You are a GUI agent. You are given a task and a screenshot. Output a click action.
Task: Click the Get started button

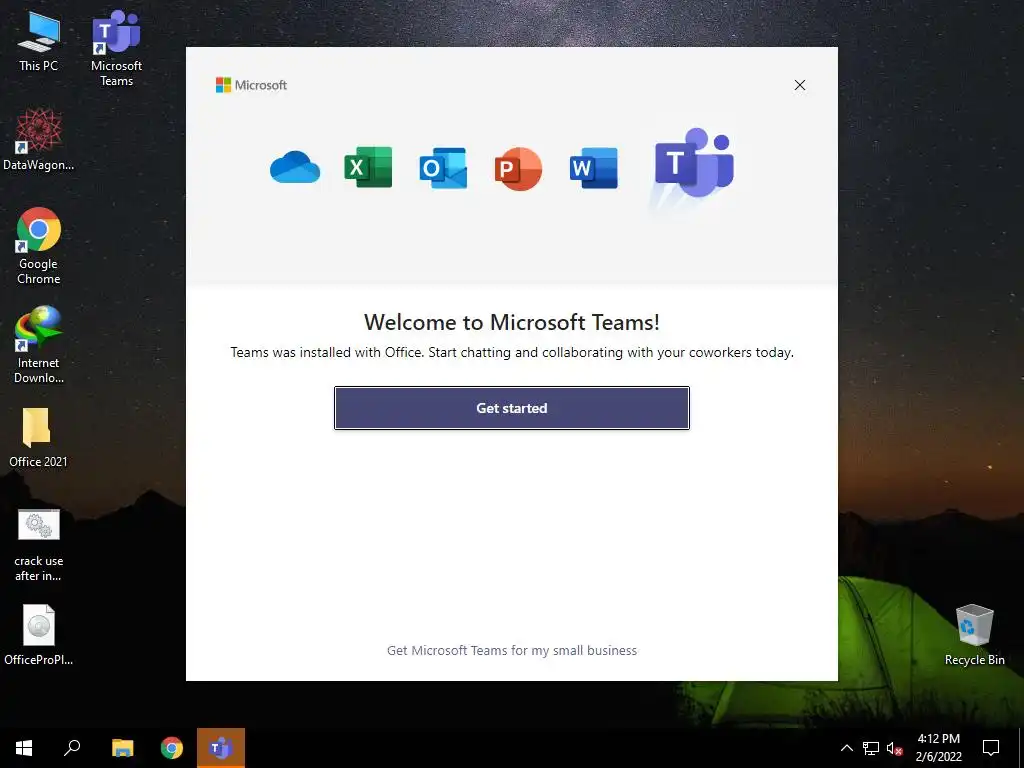pyautogui.click(x=512, y=408)
